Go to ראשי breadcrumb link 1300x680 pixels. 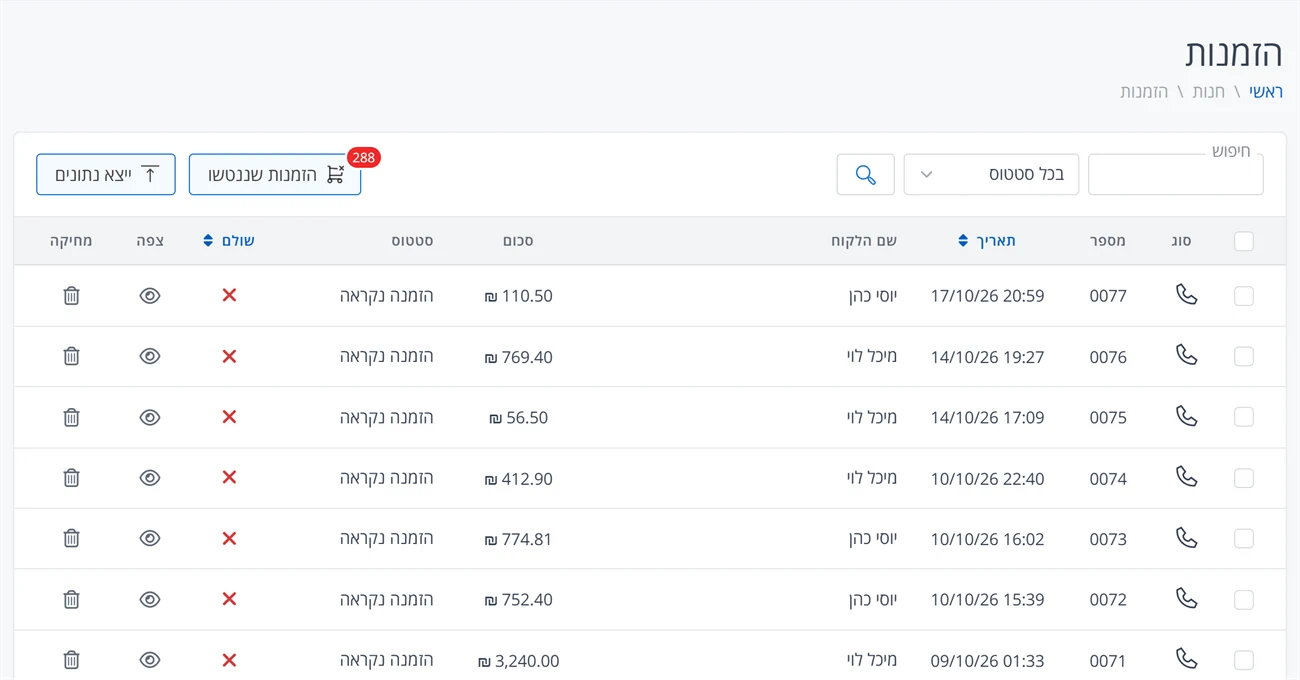pyautogui.click(x=1266, y=92)
